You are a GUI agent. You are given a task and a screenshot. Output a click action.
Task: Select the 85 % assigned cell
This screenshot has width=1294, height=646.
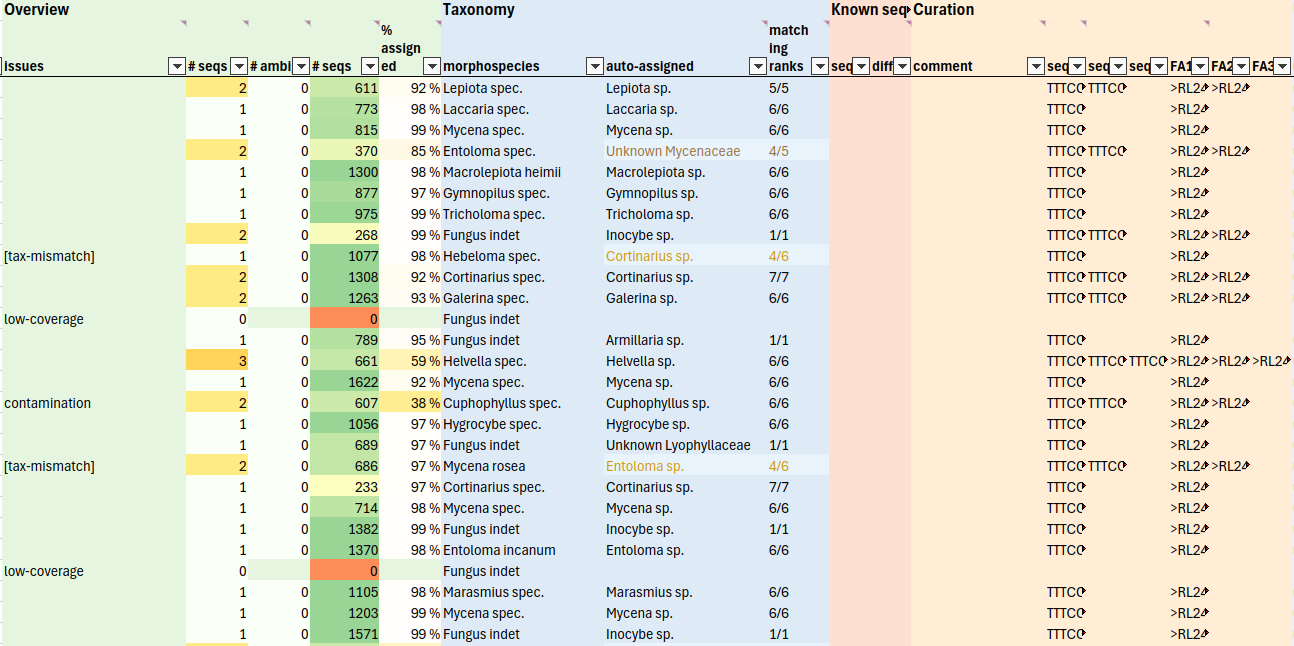[410, 151]
